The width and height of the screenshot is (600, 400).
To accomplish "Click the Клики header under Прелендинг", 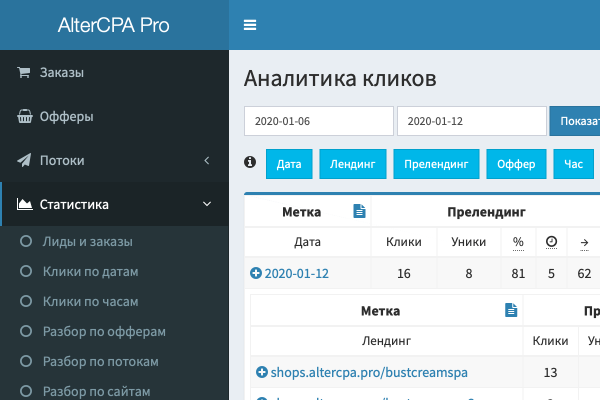I will (404, 242).
